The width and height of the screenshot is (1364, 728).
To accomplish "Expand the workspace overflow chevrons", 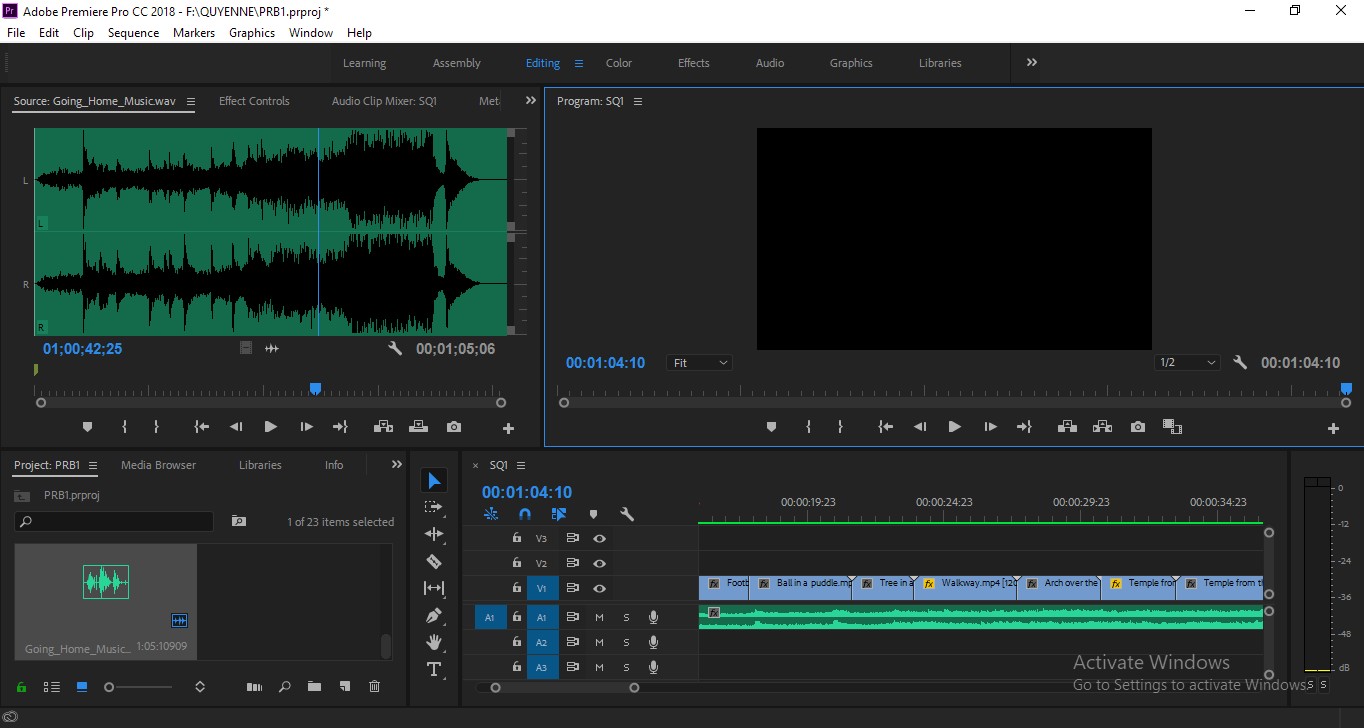I will (1032, 62).
